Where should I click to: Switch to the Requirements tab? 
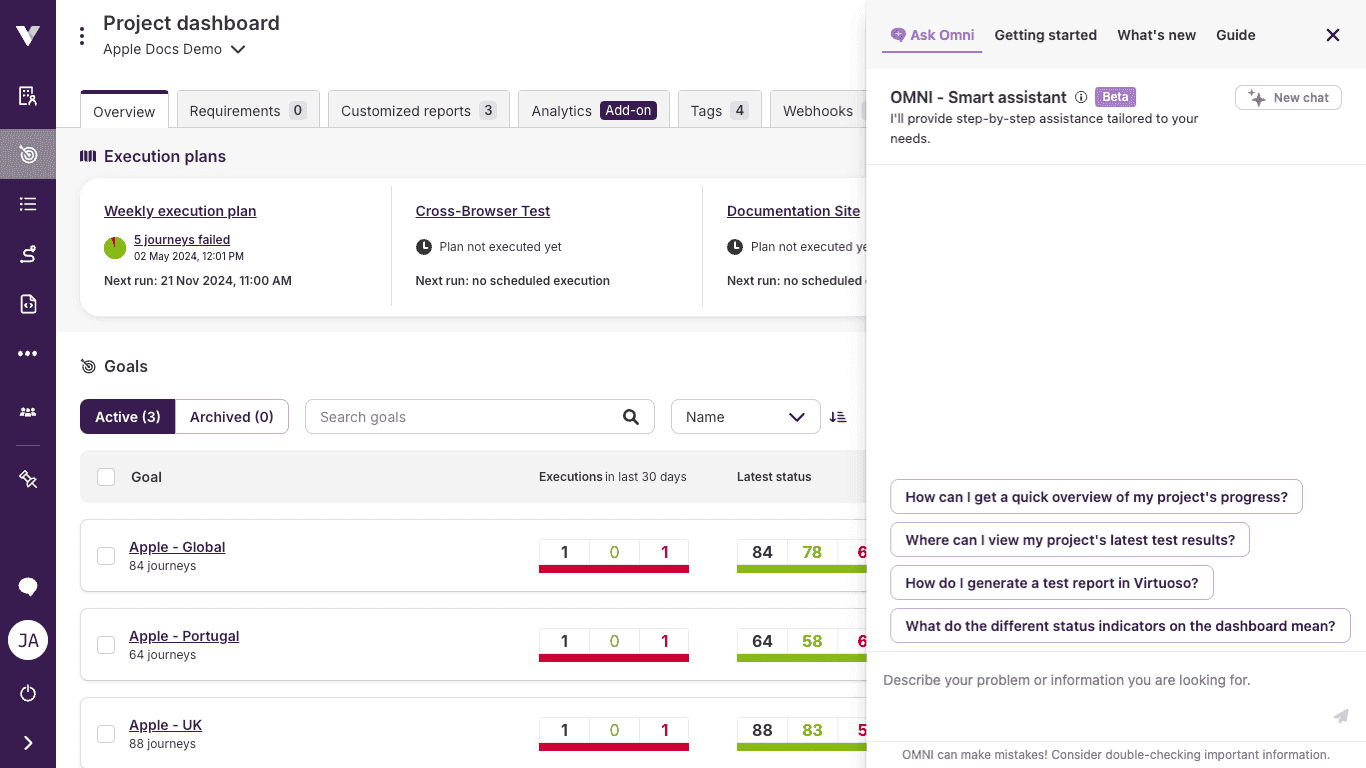247,110
